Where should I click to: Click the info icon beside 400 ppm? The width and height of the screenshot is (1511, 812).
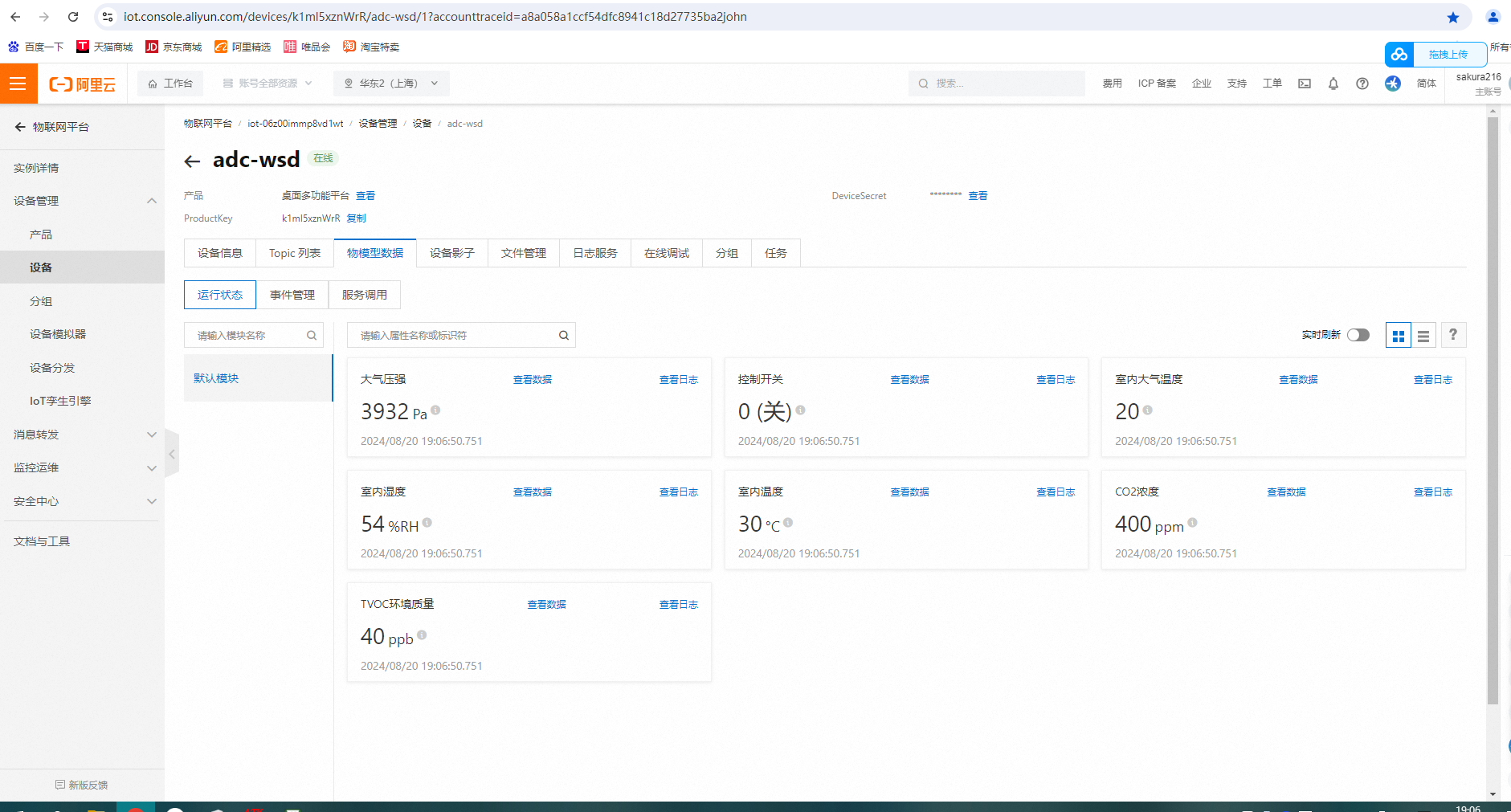(1192, 523)
